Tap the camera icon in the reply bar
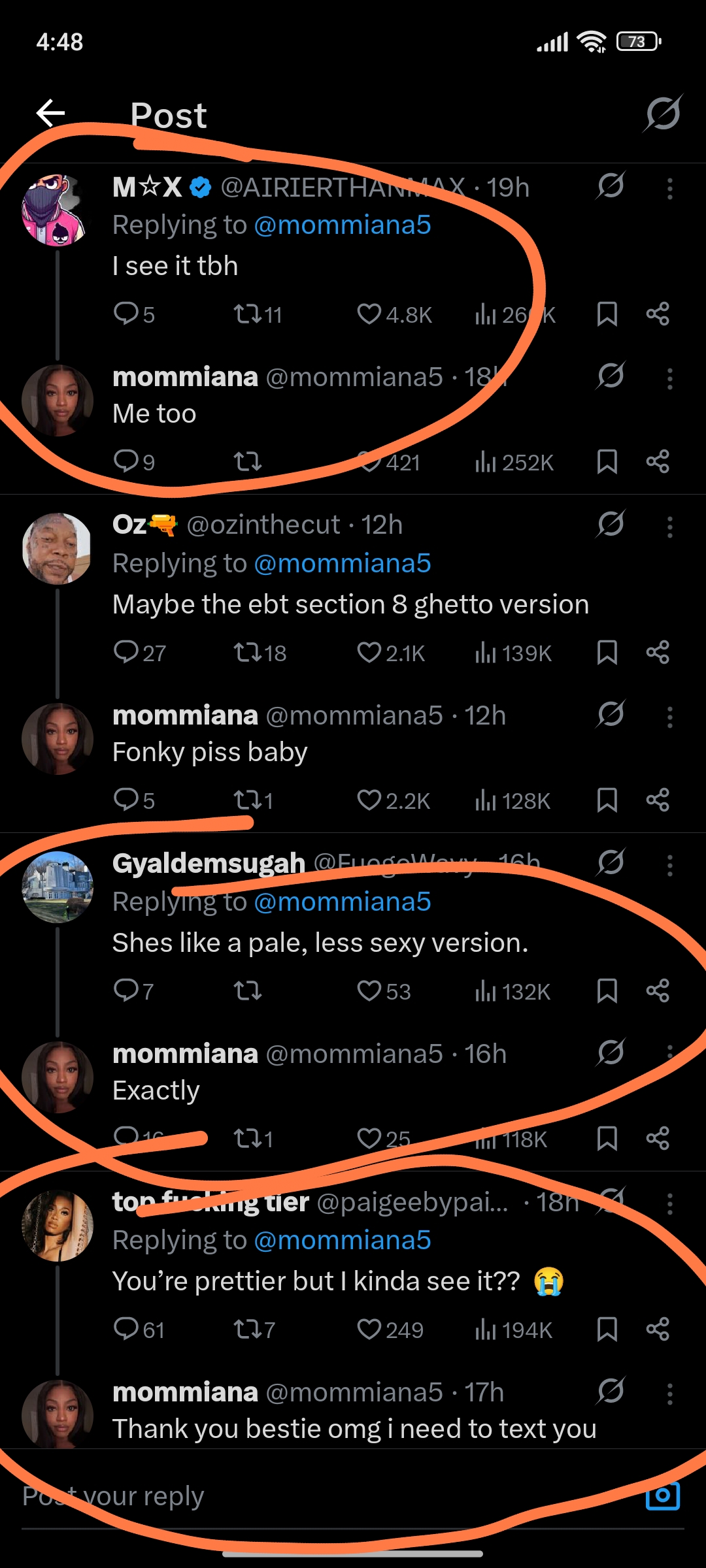Image resolution: width=706 pixels, height=1568 pixels. click(x=663, y=1496)
